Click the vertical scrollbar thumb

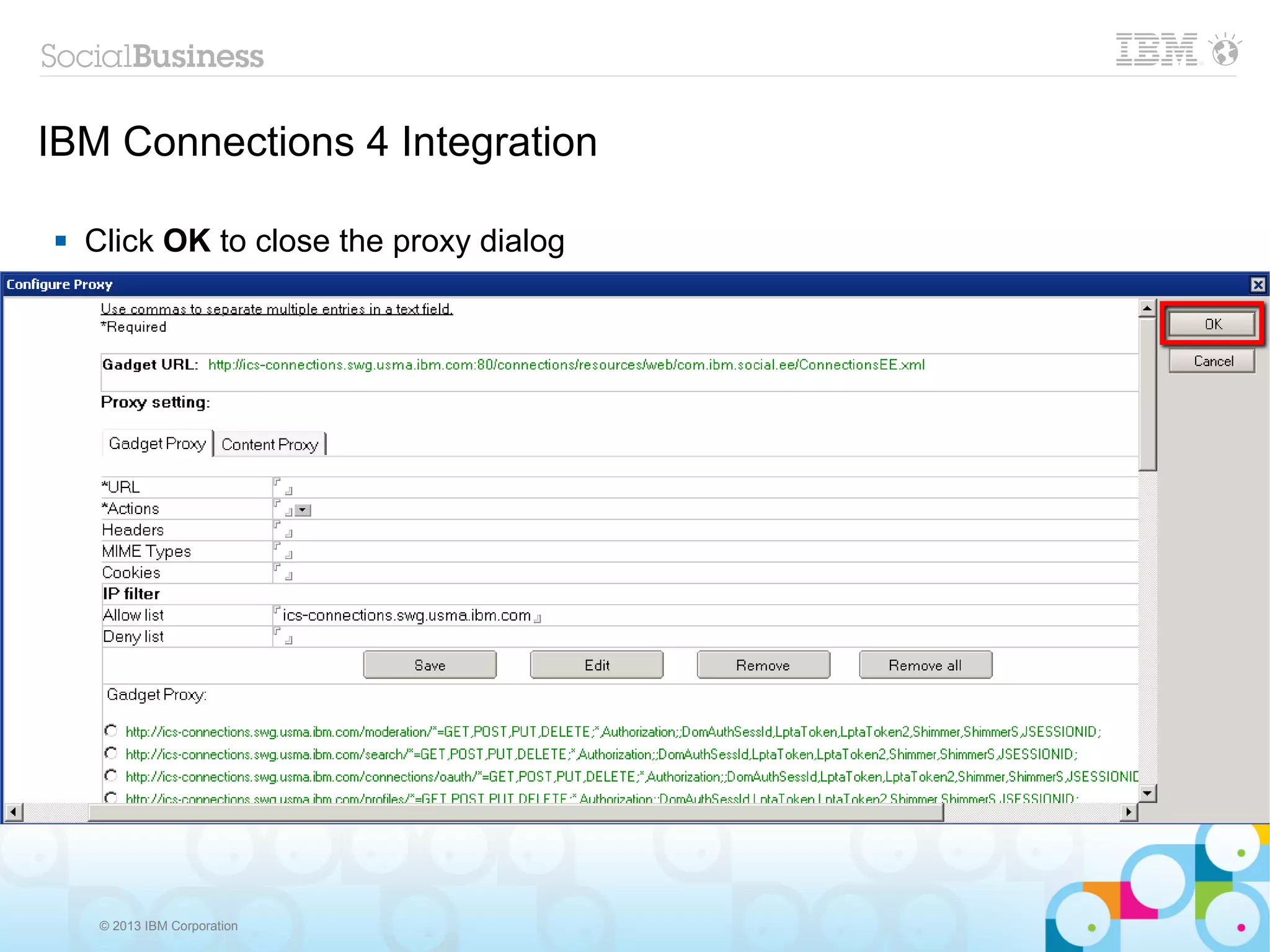pos(1147,394)
